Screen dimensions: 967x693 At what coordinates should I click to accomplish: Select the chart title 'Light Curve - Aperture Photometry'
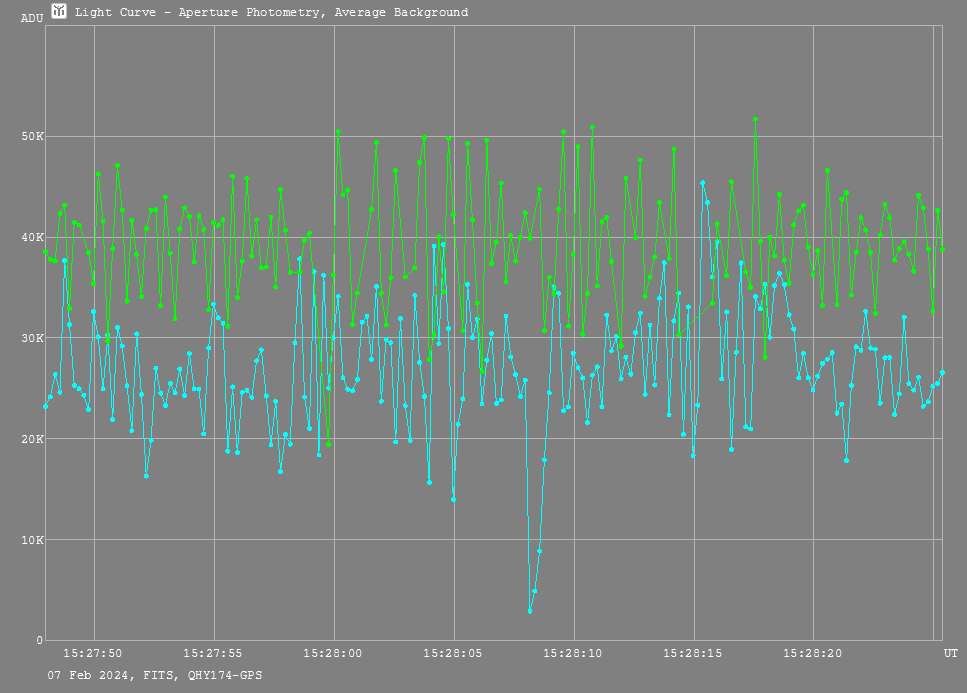coord(197,12)
